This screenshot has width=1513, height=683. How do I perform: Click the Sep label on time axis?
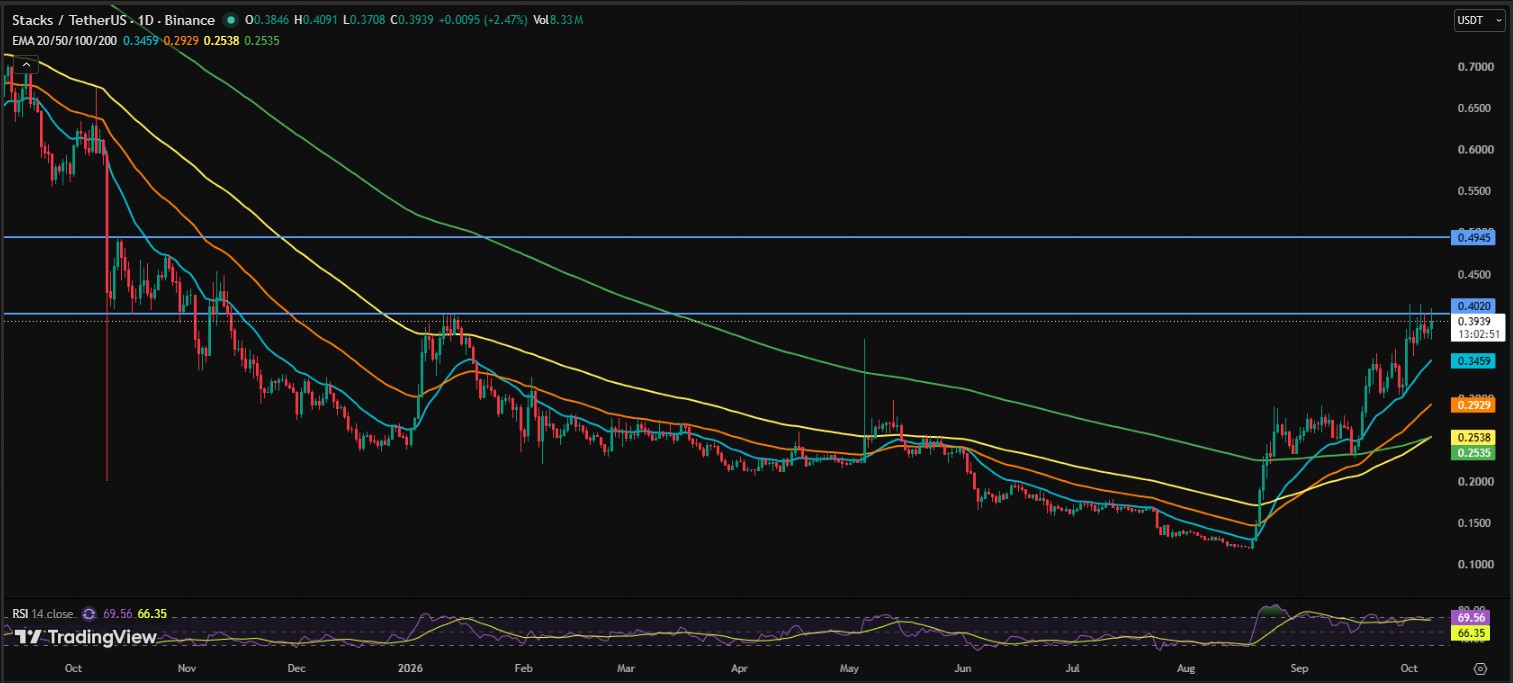pos(1298,666)
